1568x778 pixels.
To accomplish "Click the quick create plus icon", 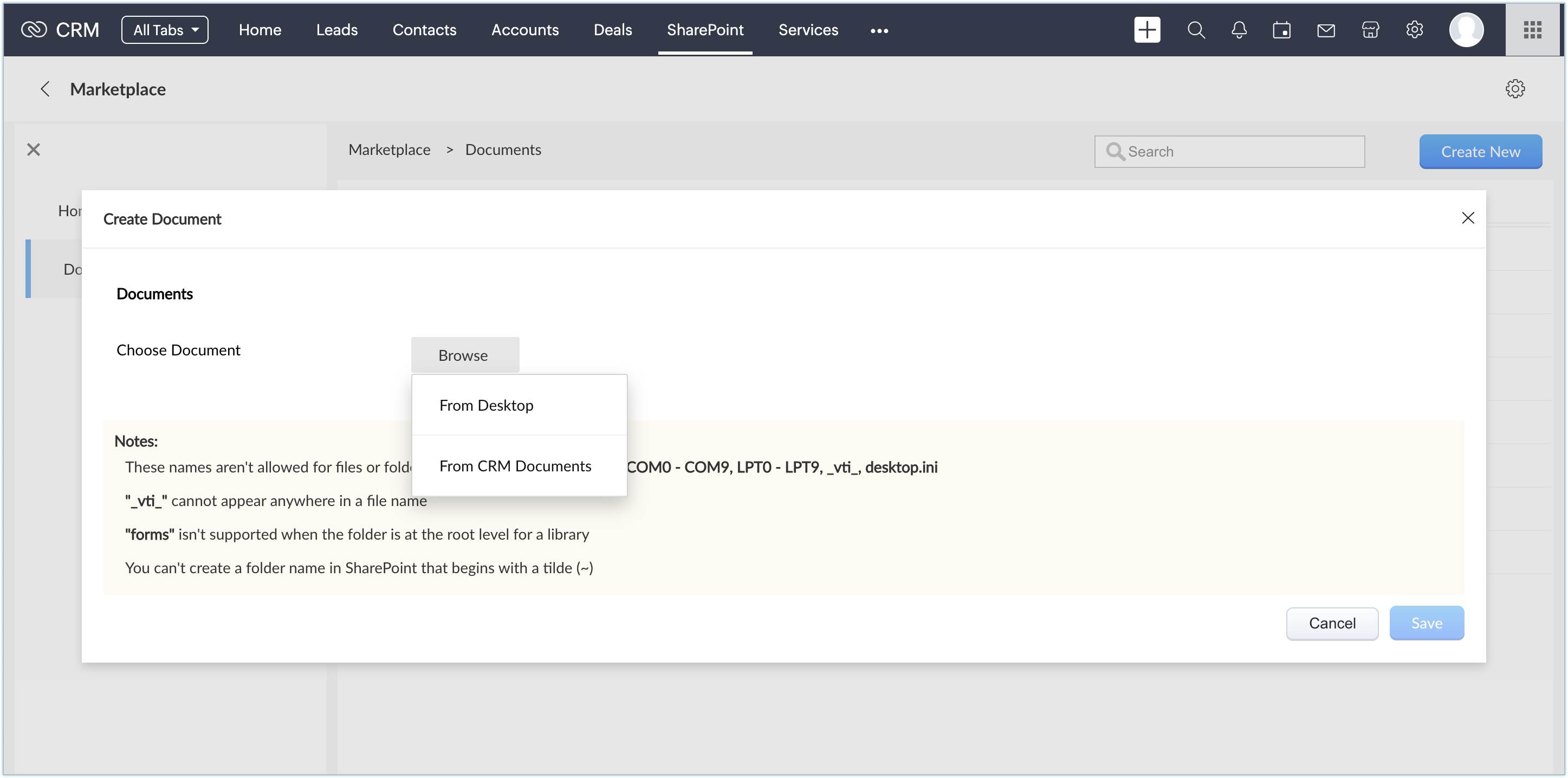I will tap(1147, 30).
